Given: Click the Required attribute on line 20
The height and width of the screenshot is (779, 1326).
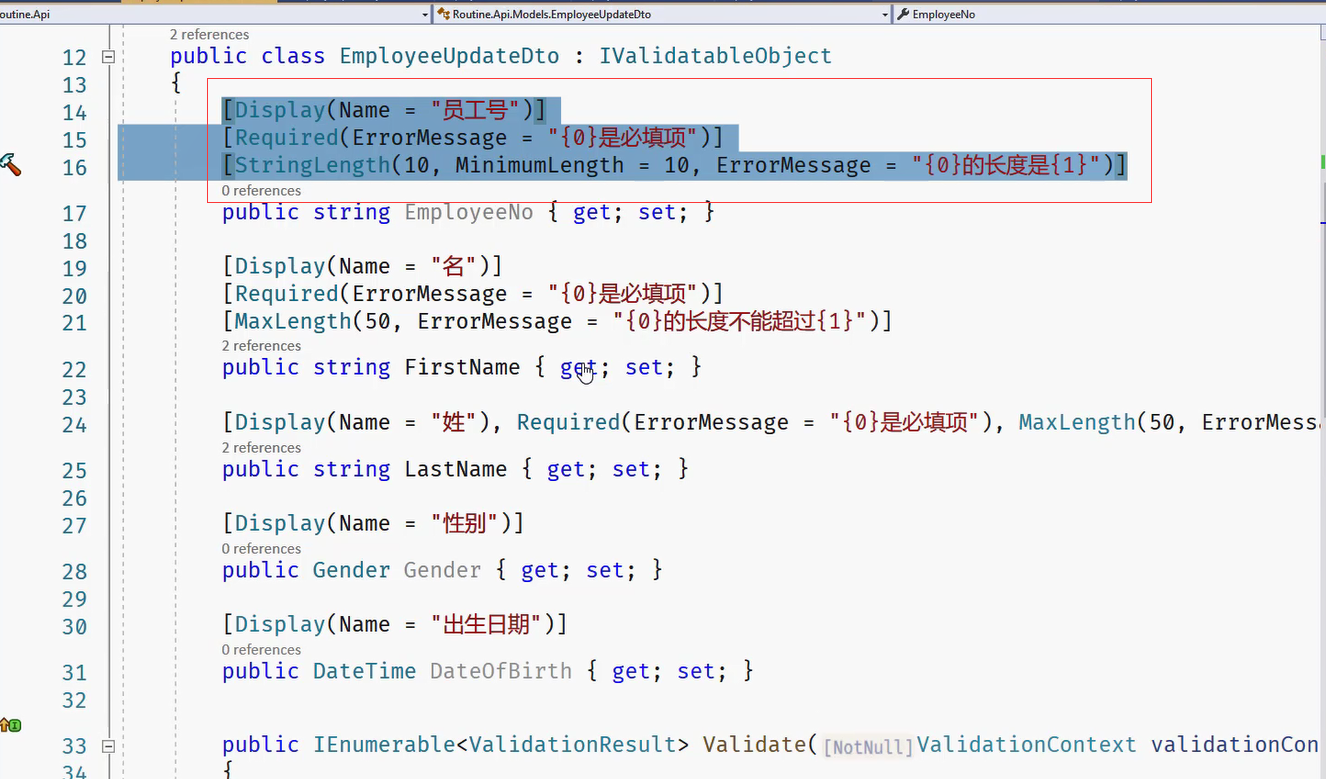Looking at the screenshot, I should click(287, 294).
